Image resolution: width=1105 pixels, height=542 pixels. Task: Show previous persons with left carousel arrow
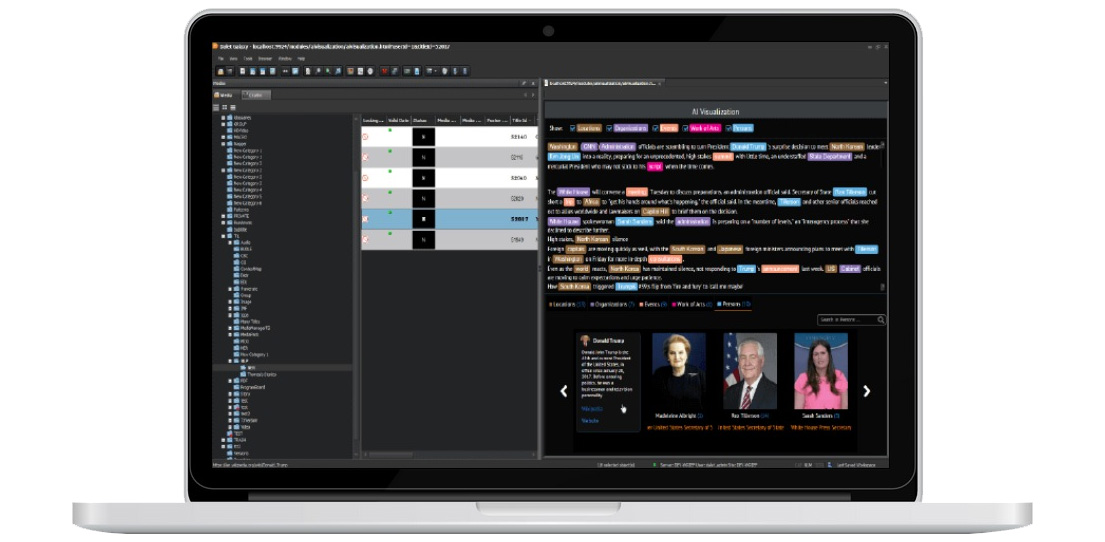563,391
